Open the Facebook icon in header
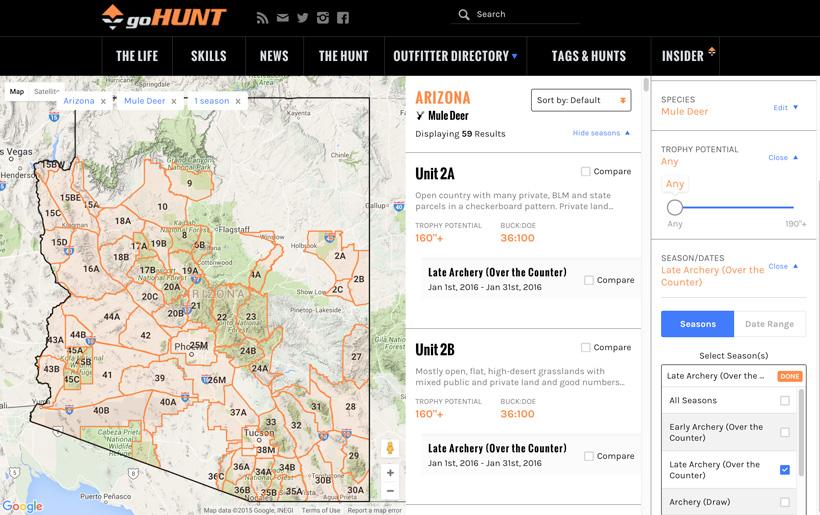 point(343,18)
